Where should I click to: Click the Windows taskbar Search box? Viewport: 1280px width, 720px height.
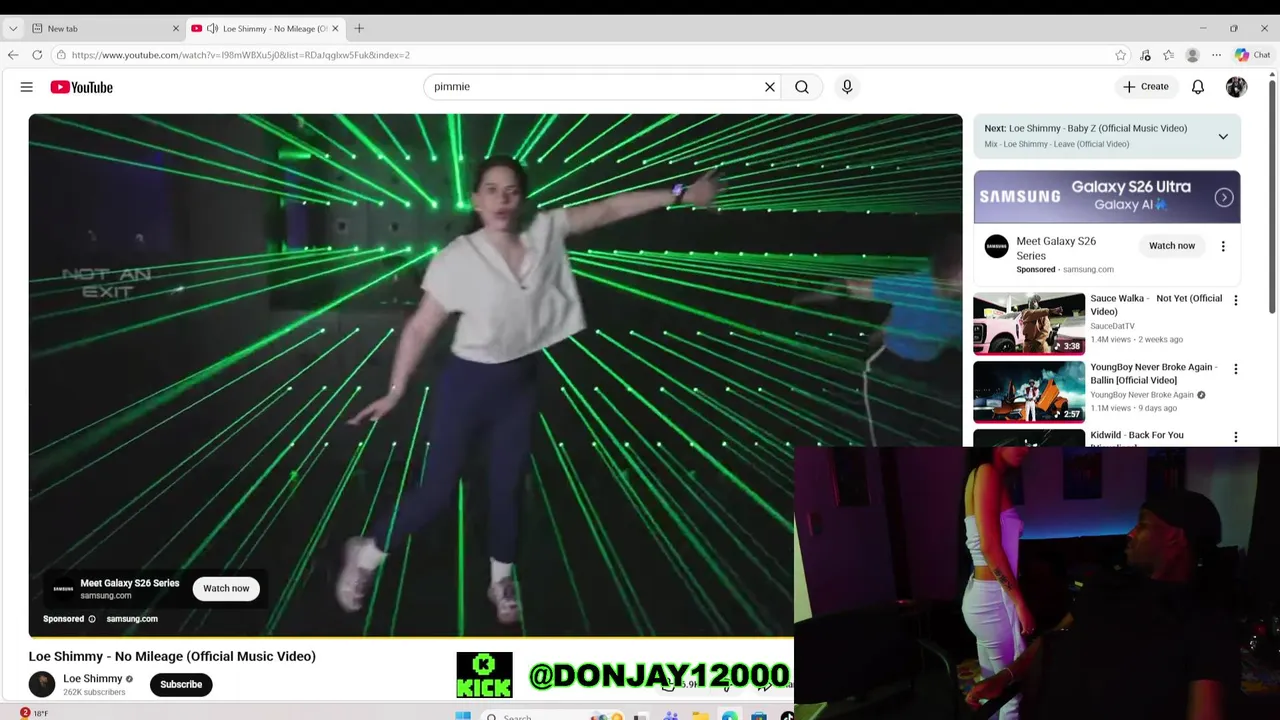(x=535, y=716)
